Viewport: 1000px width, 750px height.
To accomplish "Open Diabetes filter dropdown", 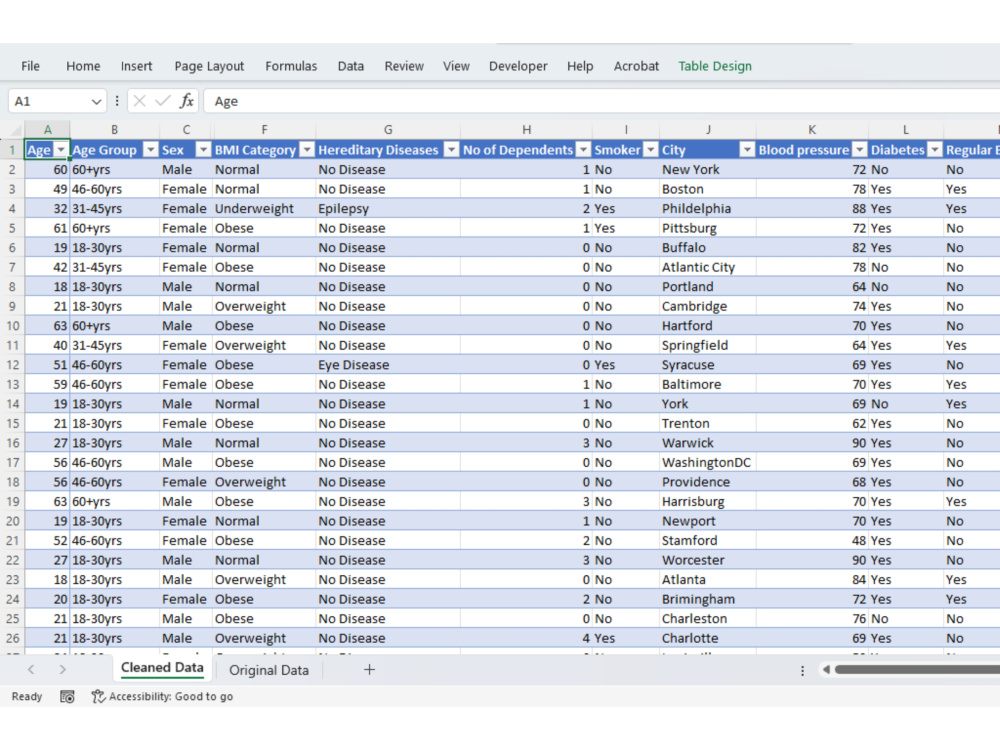I will point(934,150).
